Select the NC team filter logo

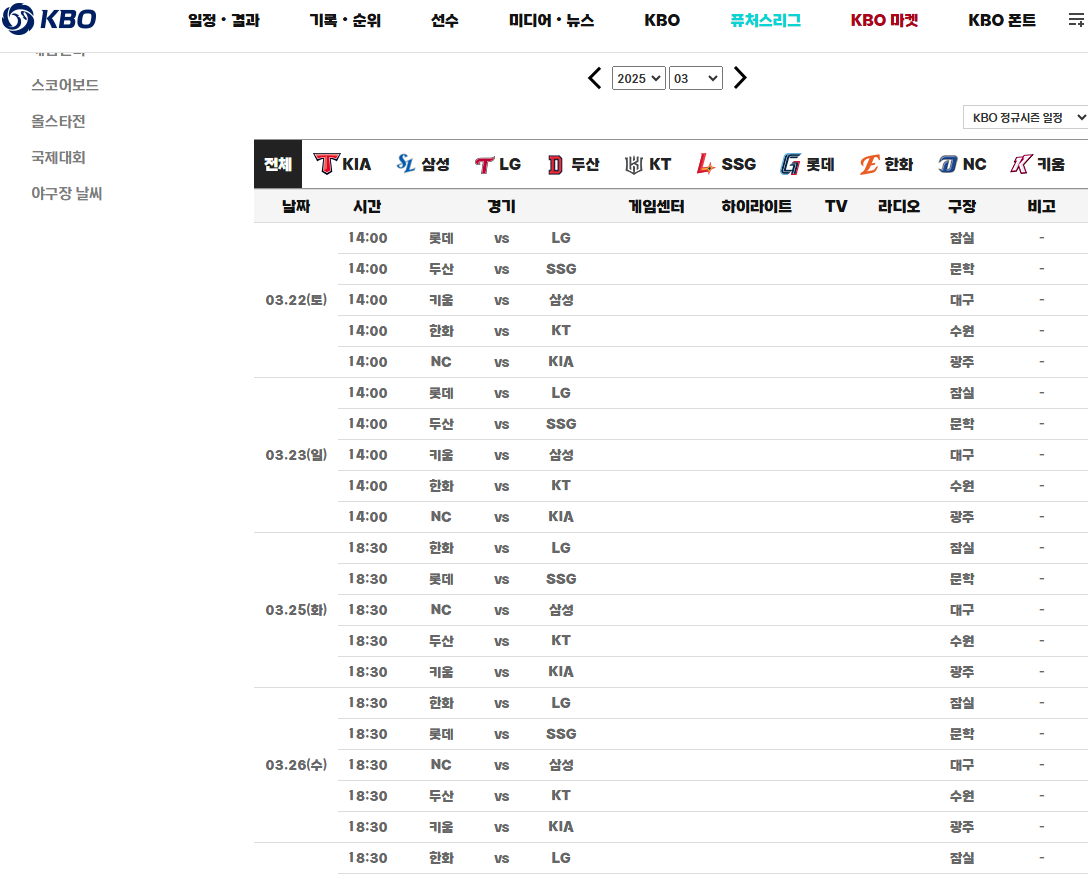pyautogui.click(x=961, y=163)
